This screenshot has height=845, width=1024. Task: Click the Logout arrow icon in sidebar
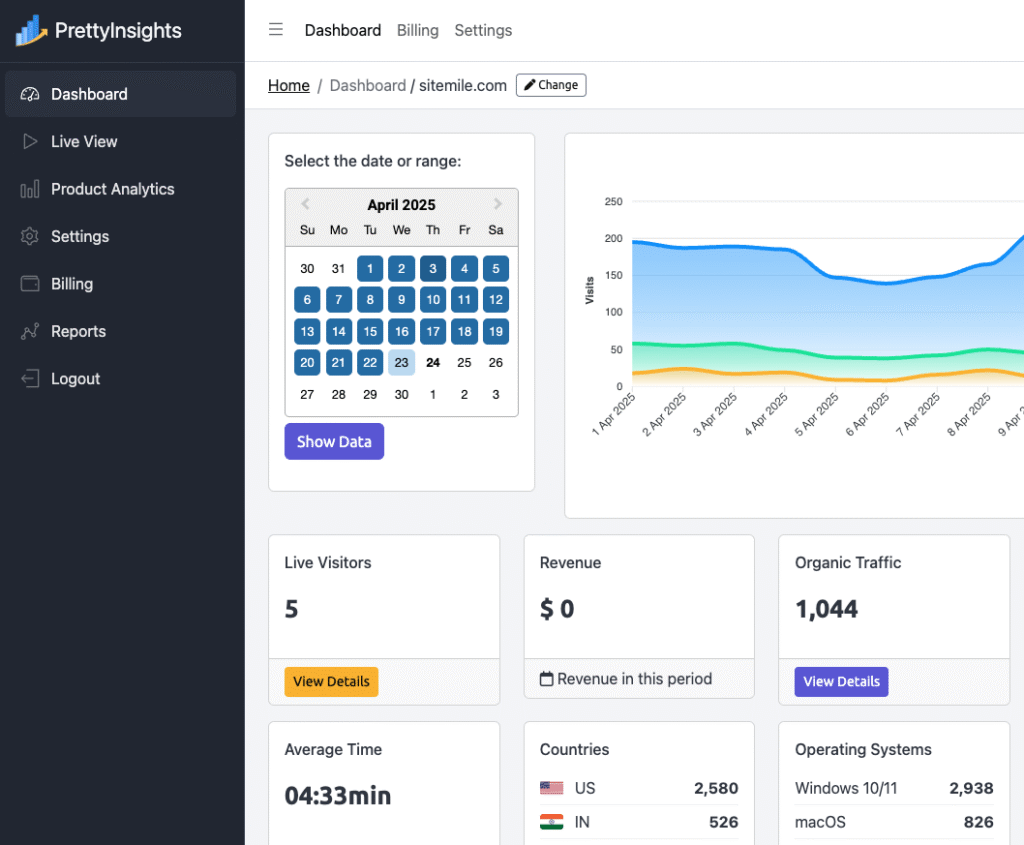(30, 379)
